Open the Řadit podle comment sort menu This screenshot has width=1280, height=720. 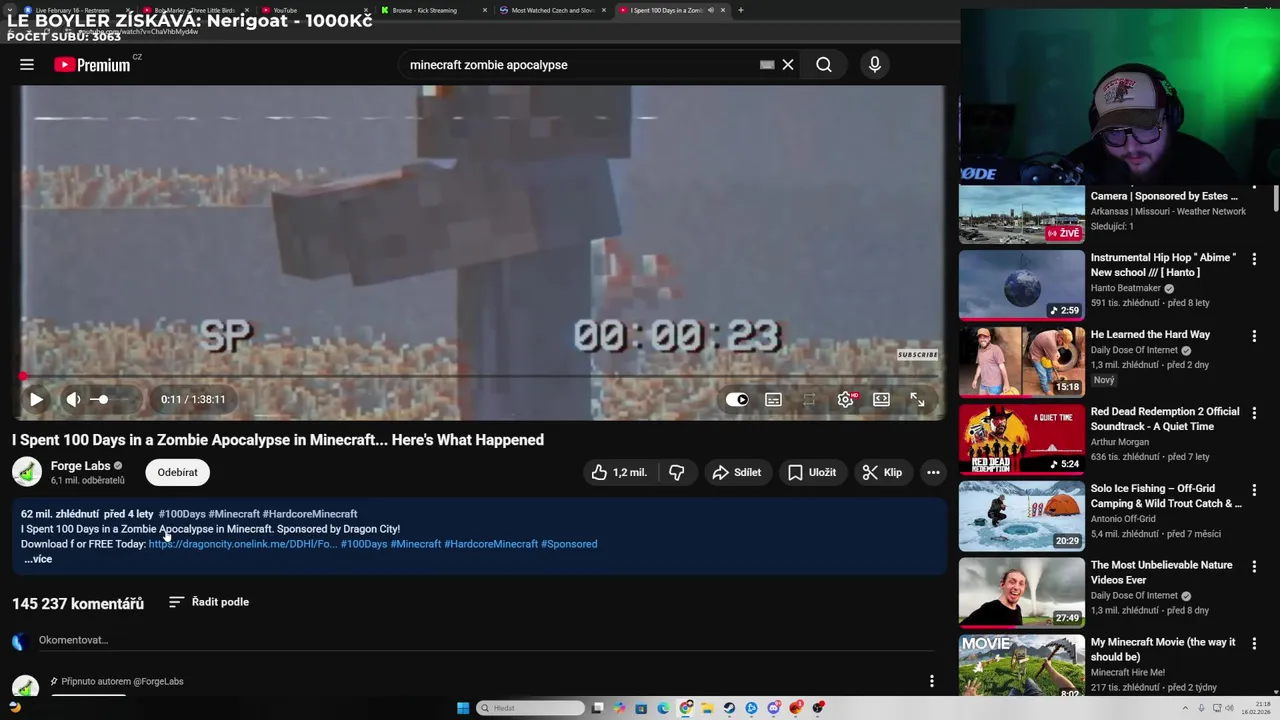point(209,602)
